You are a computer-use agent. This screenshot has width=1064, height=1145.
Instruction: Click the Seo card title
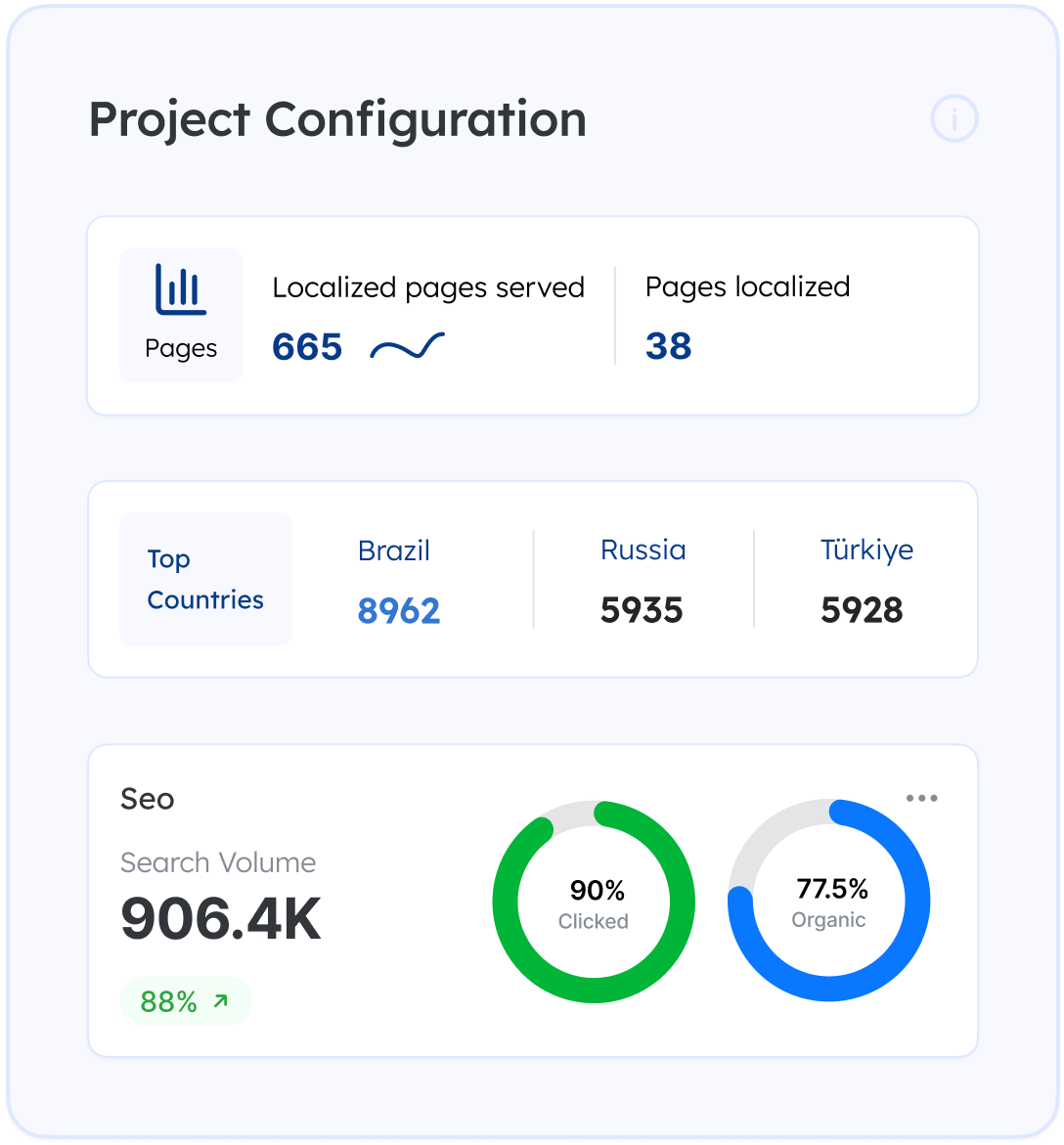(148, 799)
